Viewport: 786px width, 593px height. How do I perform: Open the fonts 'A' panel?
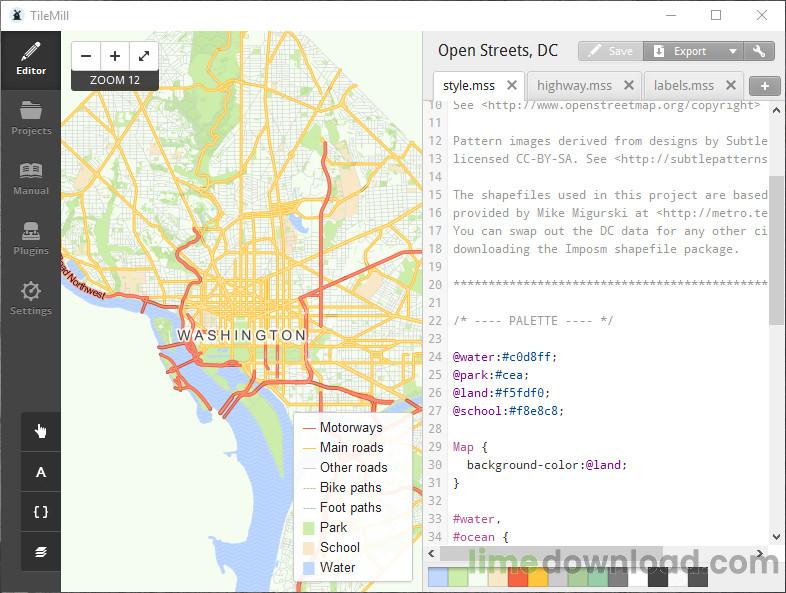(41, 472)
